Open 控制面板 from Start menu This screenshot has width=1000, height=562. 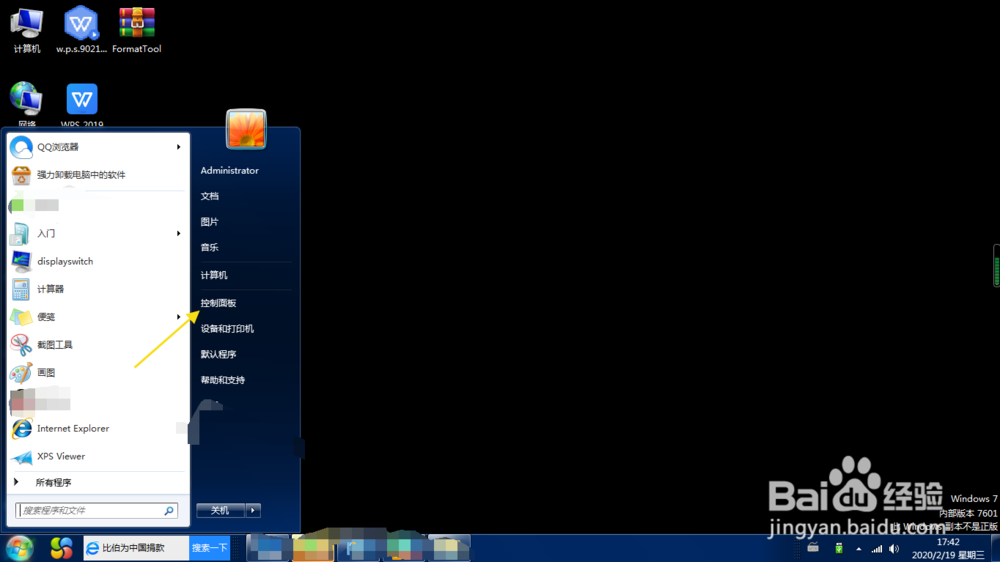pyautogui.click(x=219, y=303)
